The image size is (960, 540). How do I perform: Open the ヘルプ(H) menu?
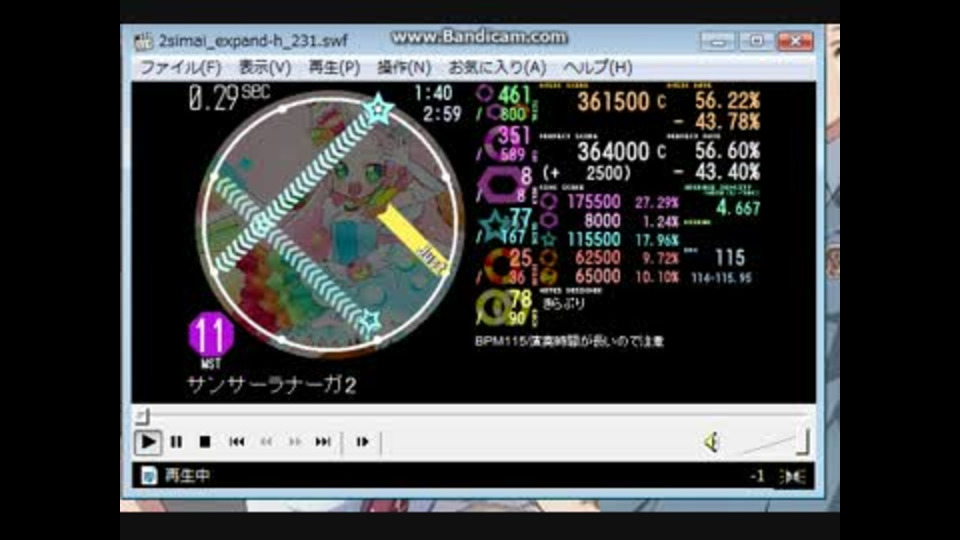[598, 67]
